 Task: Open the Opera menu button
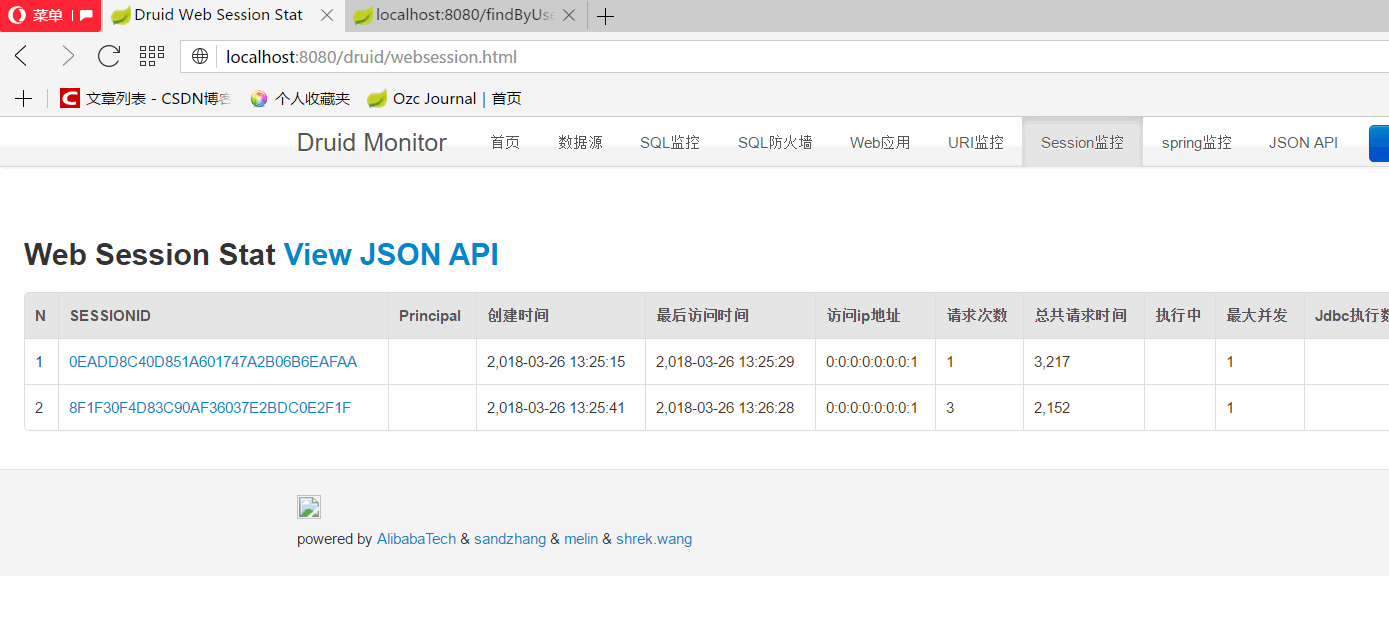coord(50,15)
